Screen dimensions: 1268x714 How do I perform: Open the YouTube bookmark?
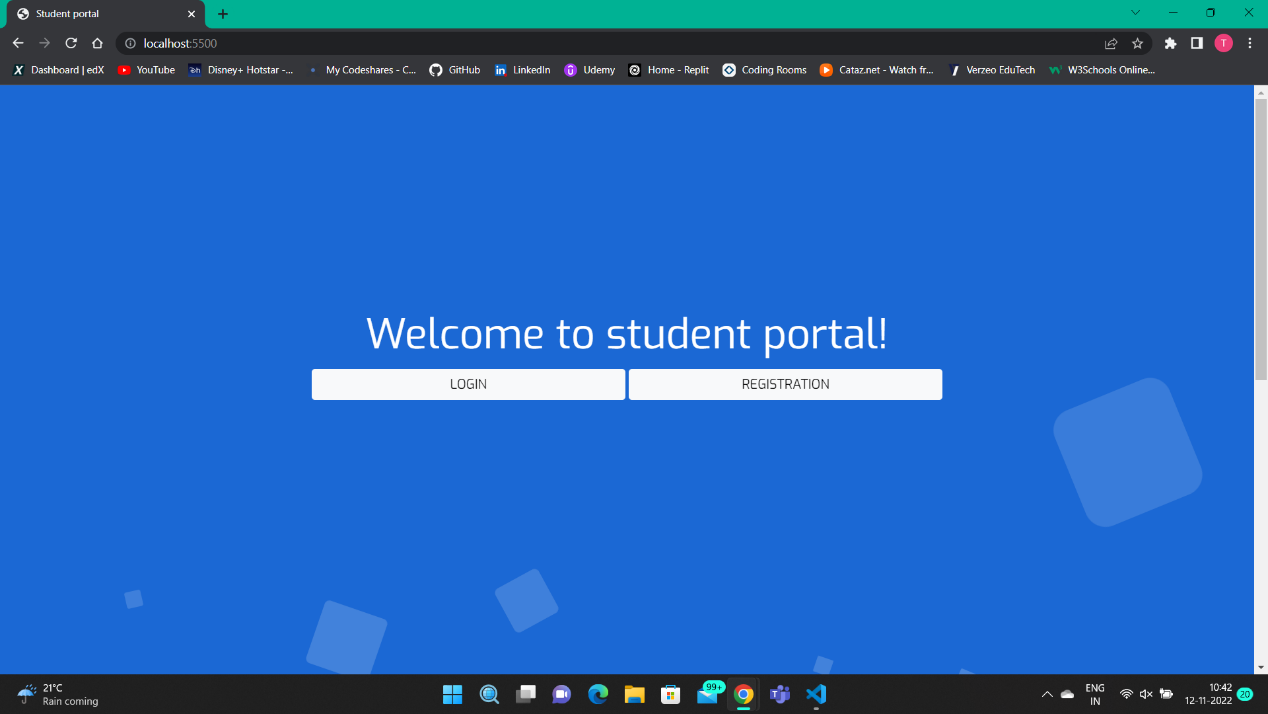click(x=146, y=70)
